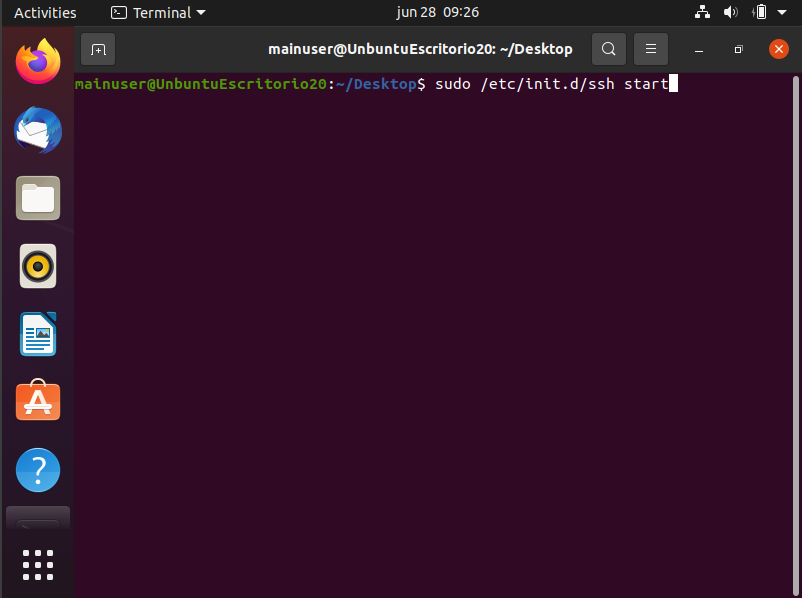Show all applications grid
Screen dimensions: 802x598
pyautogui.click(x=38, y=565)
